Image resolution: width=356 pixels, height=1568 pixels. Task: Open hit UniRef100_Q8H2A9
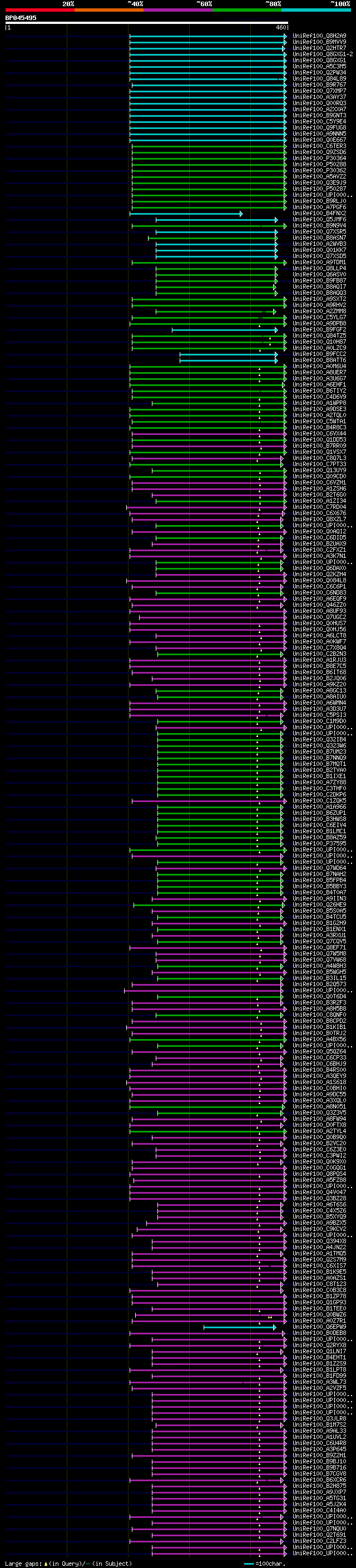tap(319, 36)
